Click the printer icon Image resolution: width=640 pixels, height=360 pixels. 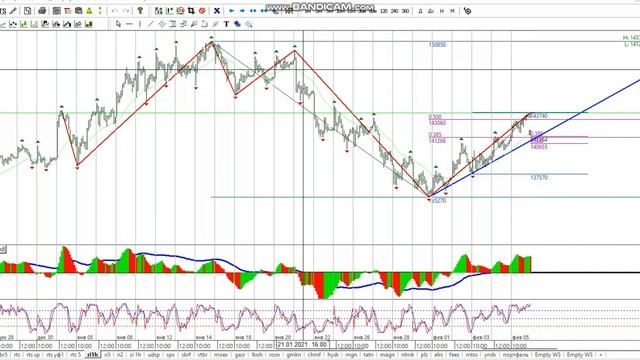pos(42,11)
